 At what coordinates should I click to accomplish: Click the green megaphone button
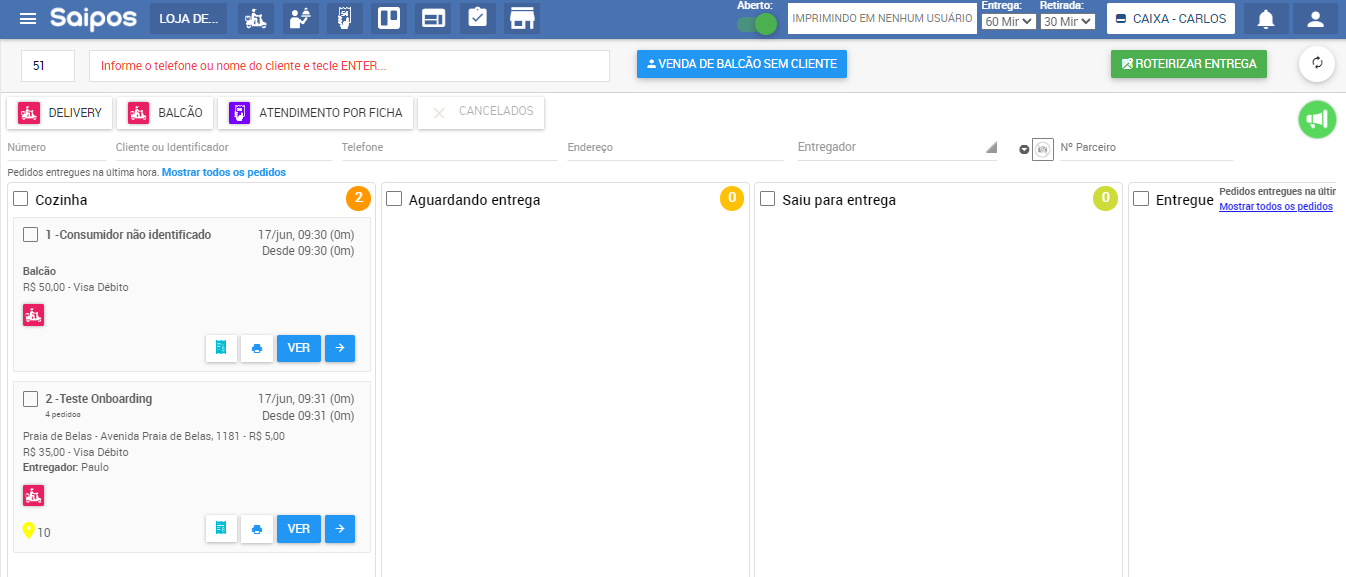[1317, 120]
